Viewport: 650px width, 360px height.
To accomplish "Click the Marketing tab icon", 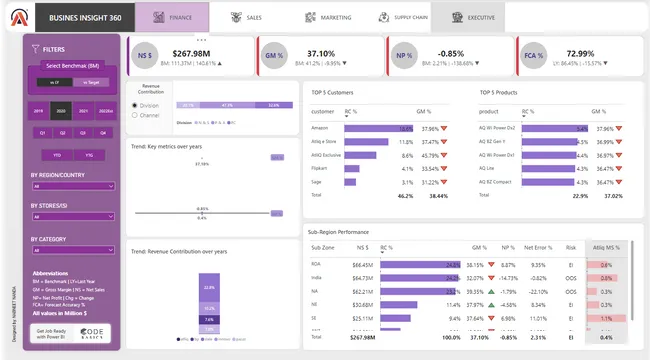I will pyautogui.click(x=310, y=17).
